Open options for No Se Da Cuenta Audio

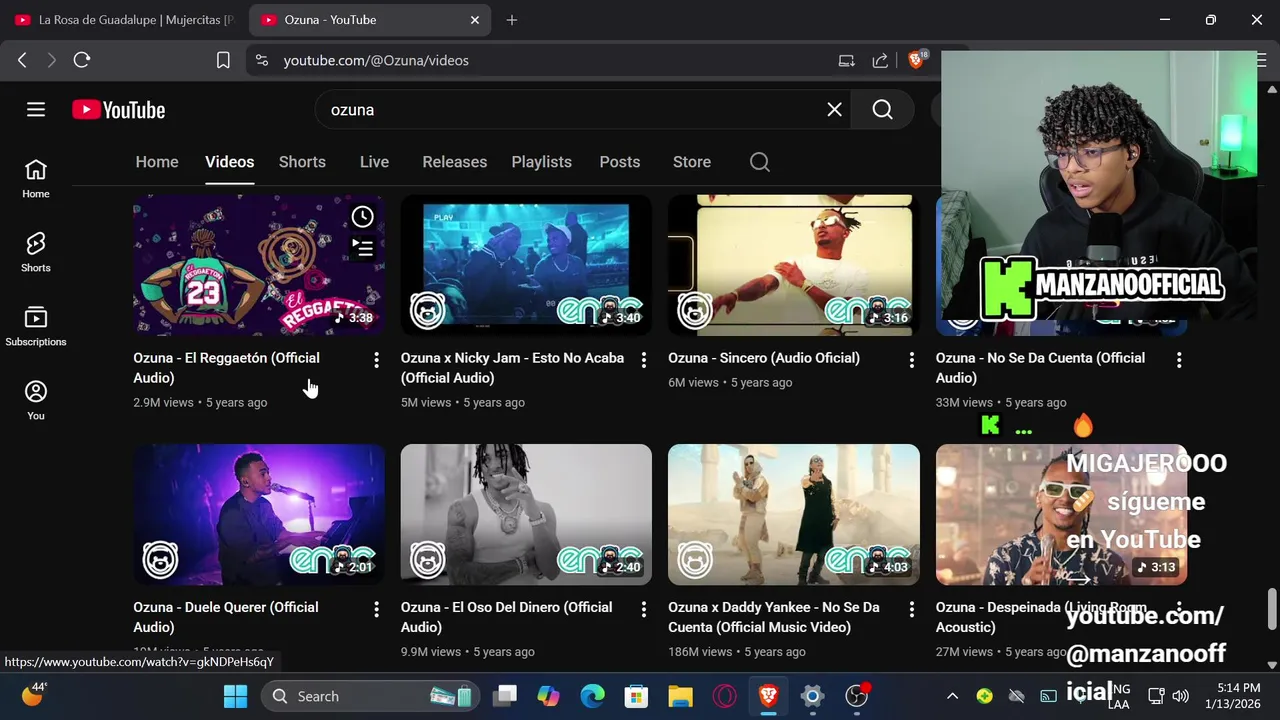(x=1179, y=360)
